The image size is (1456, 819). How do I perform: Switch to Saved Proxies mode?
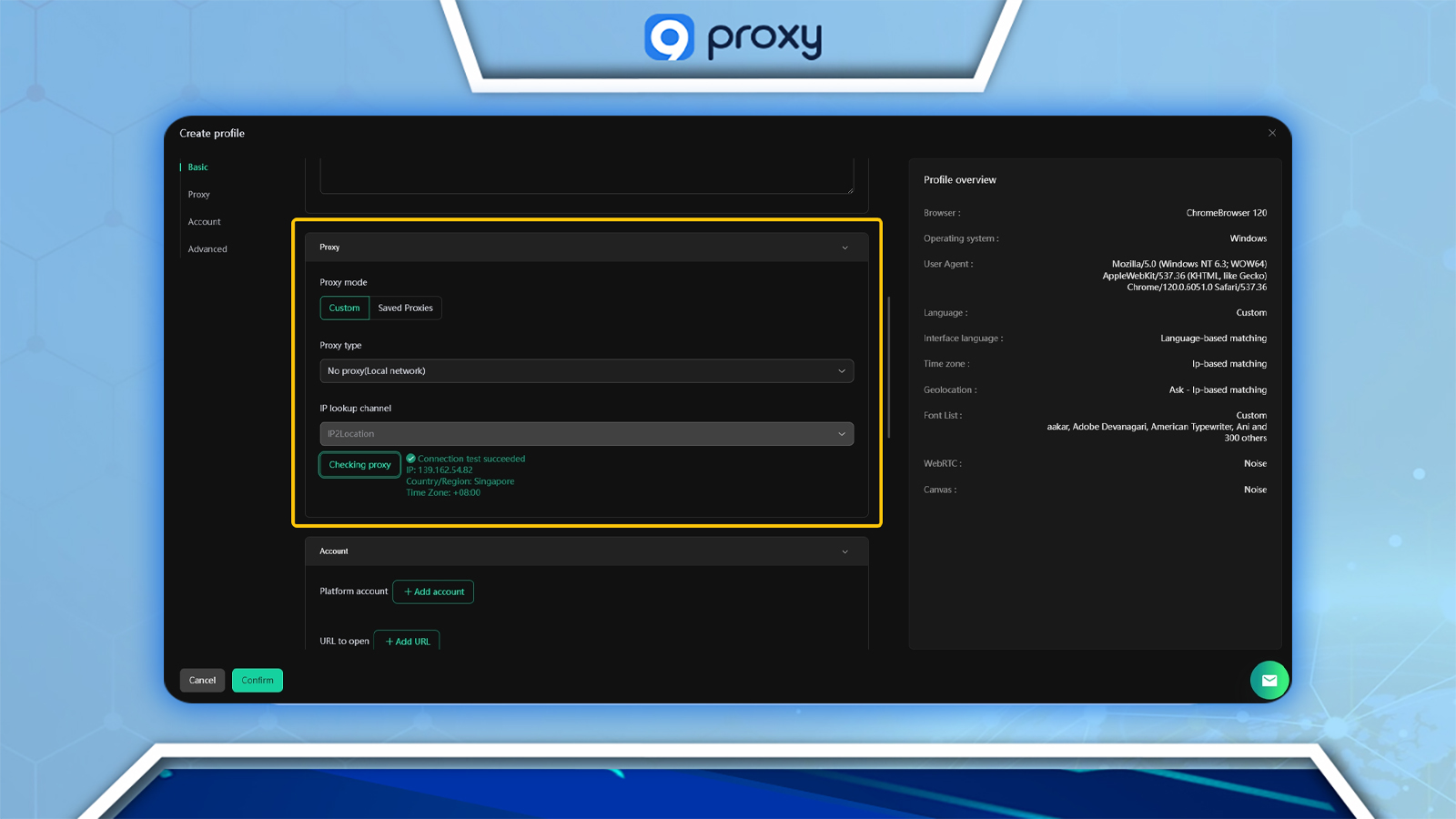(x=405, y=308)
